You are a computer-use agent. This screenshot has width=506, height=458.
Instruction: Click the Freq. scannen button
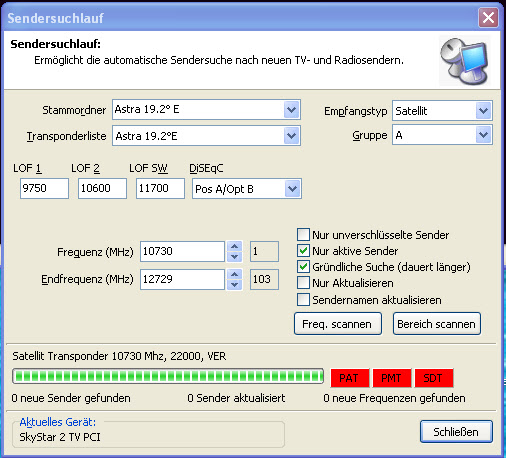click(338, 324)
